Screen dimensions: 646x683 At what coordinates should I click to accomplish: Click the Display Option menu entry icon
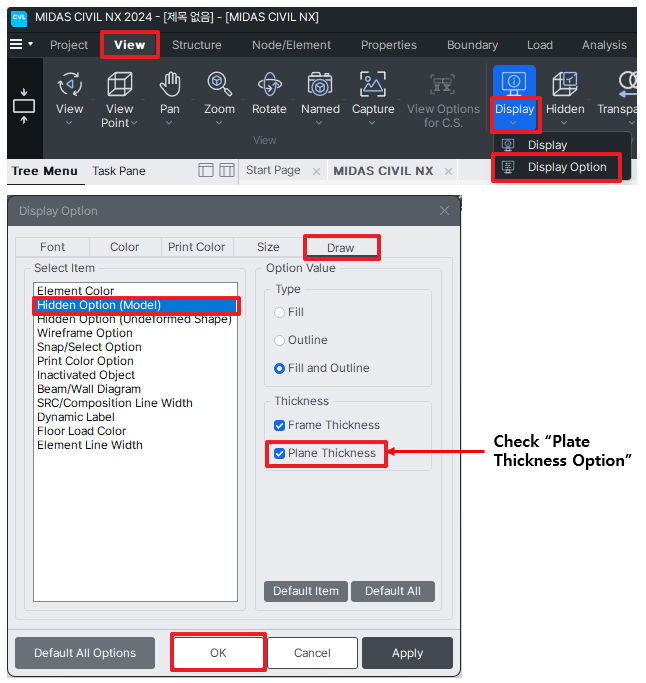click(508, 167)
